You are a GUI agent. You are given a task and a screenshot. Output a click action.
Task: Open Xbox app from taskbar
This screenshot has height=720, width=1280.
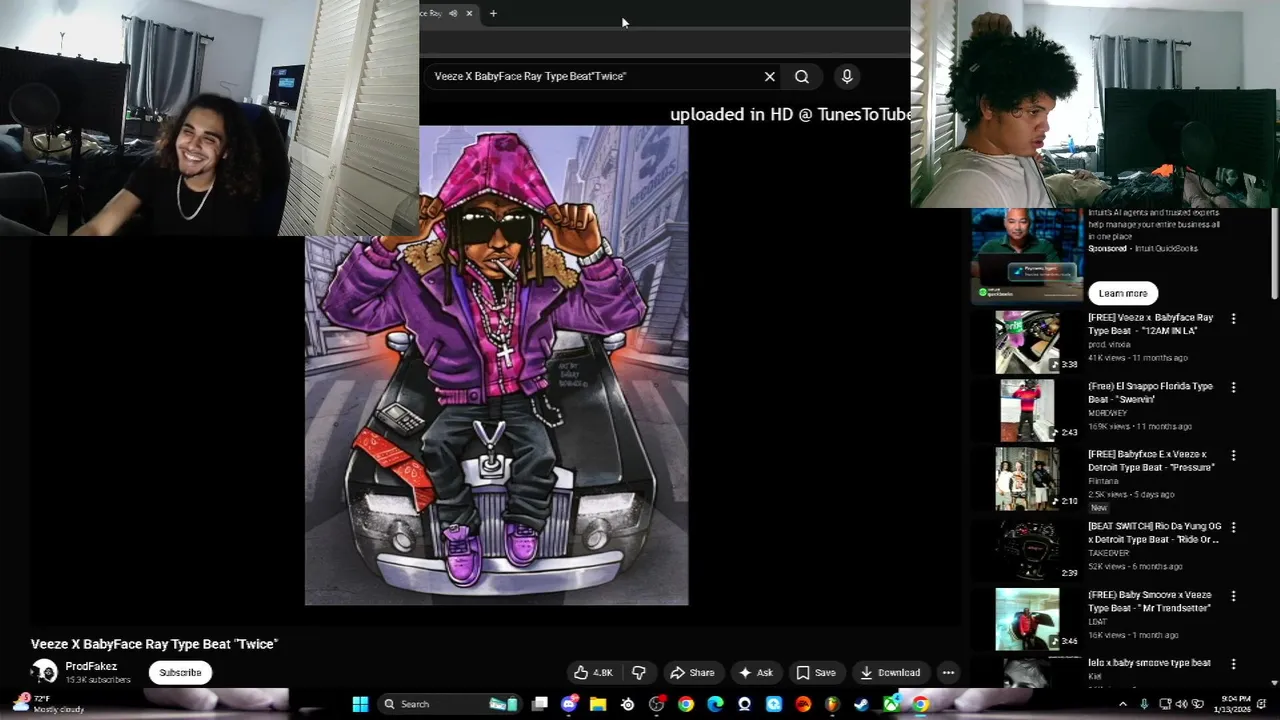(890, 704)
